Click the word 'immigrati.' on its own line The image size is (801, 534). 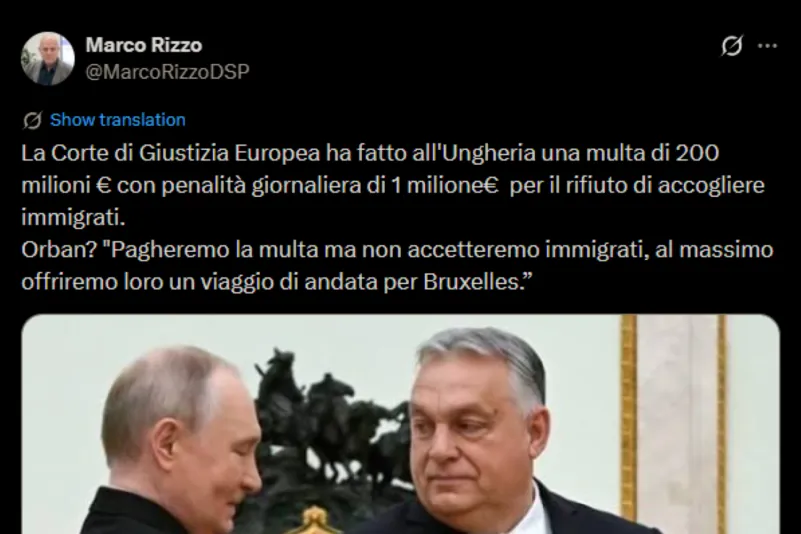pos(73,217)
